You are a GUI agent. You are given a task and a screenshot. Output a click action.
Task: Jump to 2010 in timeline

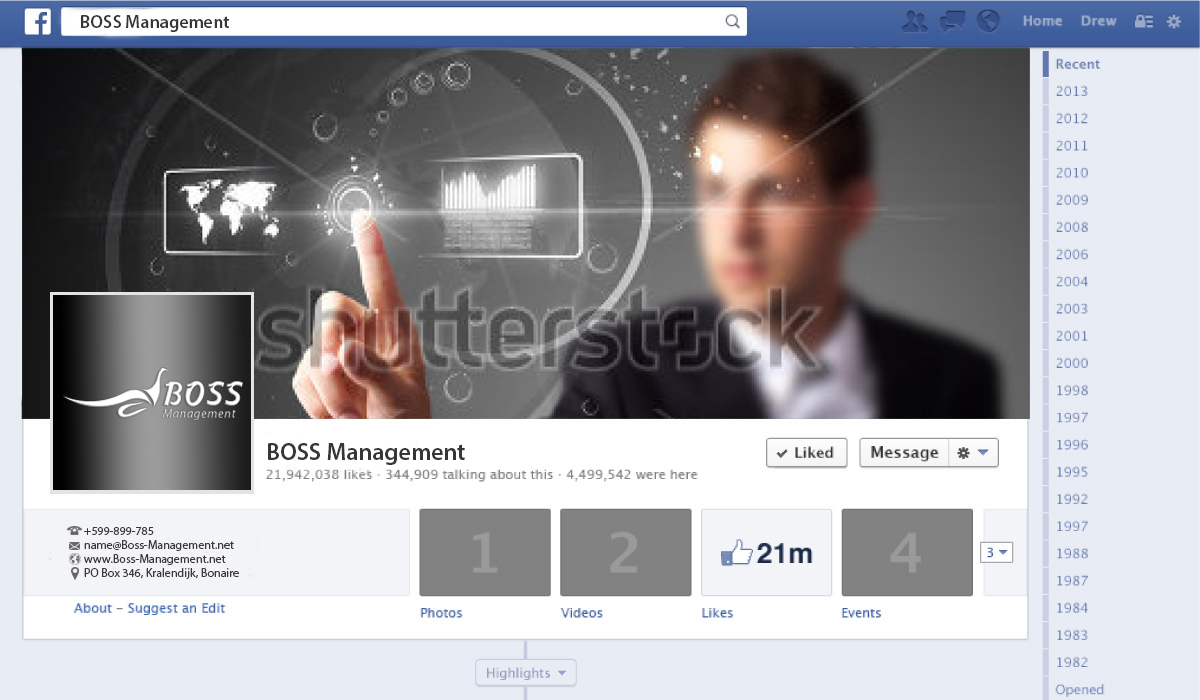(x=1071, y=172)
